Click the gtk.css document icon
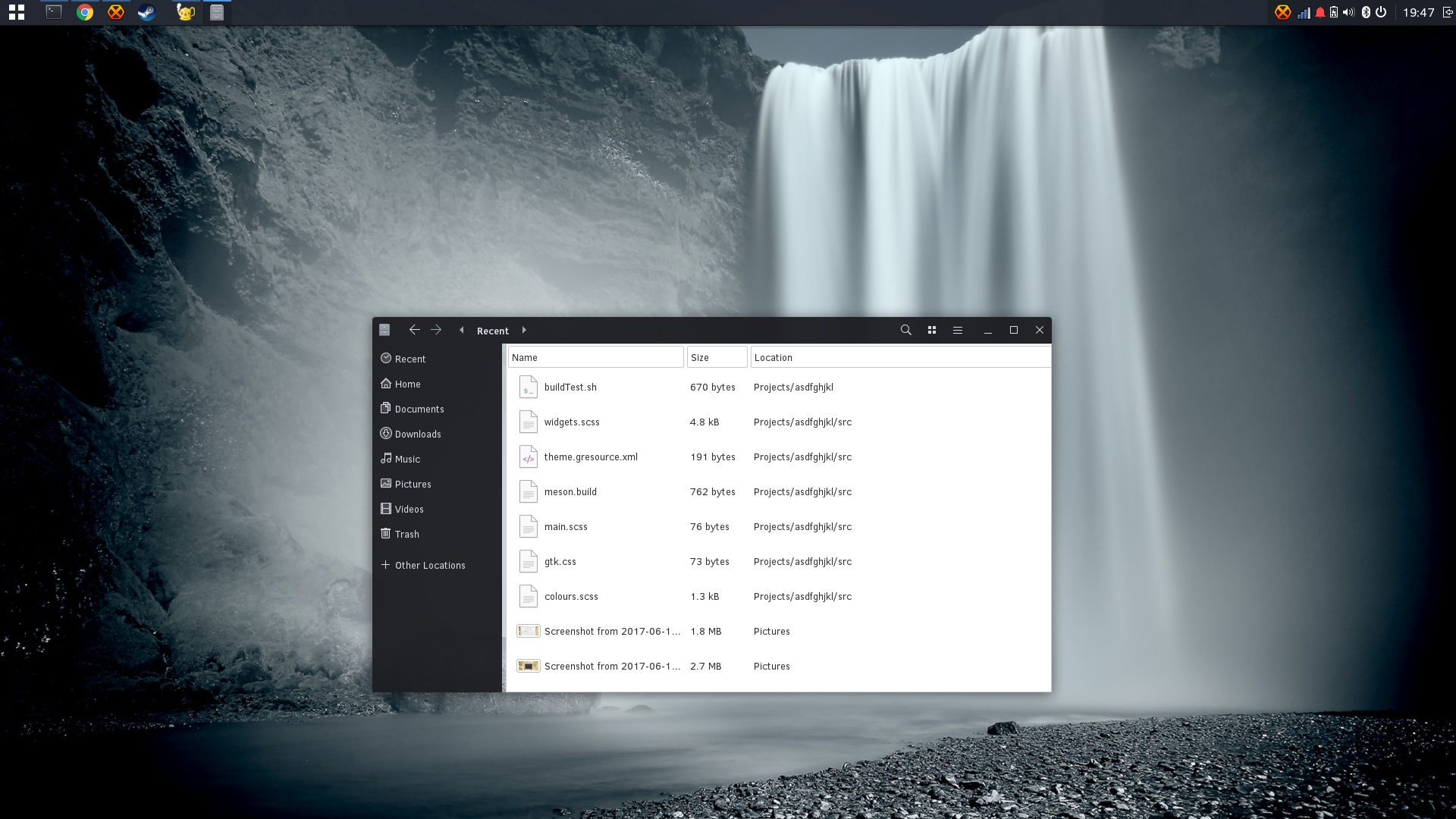Screen dimensions: 1456x819 point(529,561)
